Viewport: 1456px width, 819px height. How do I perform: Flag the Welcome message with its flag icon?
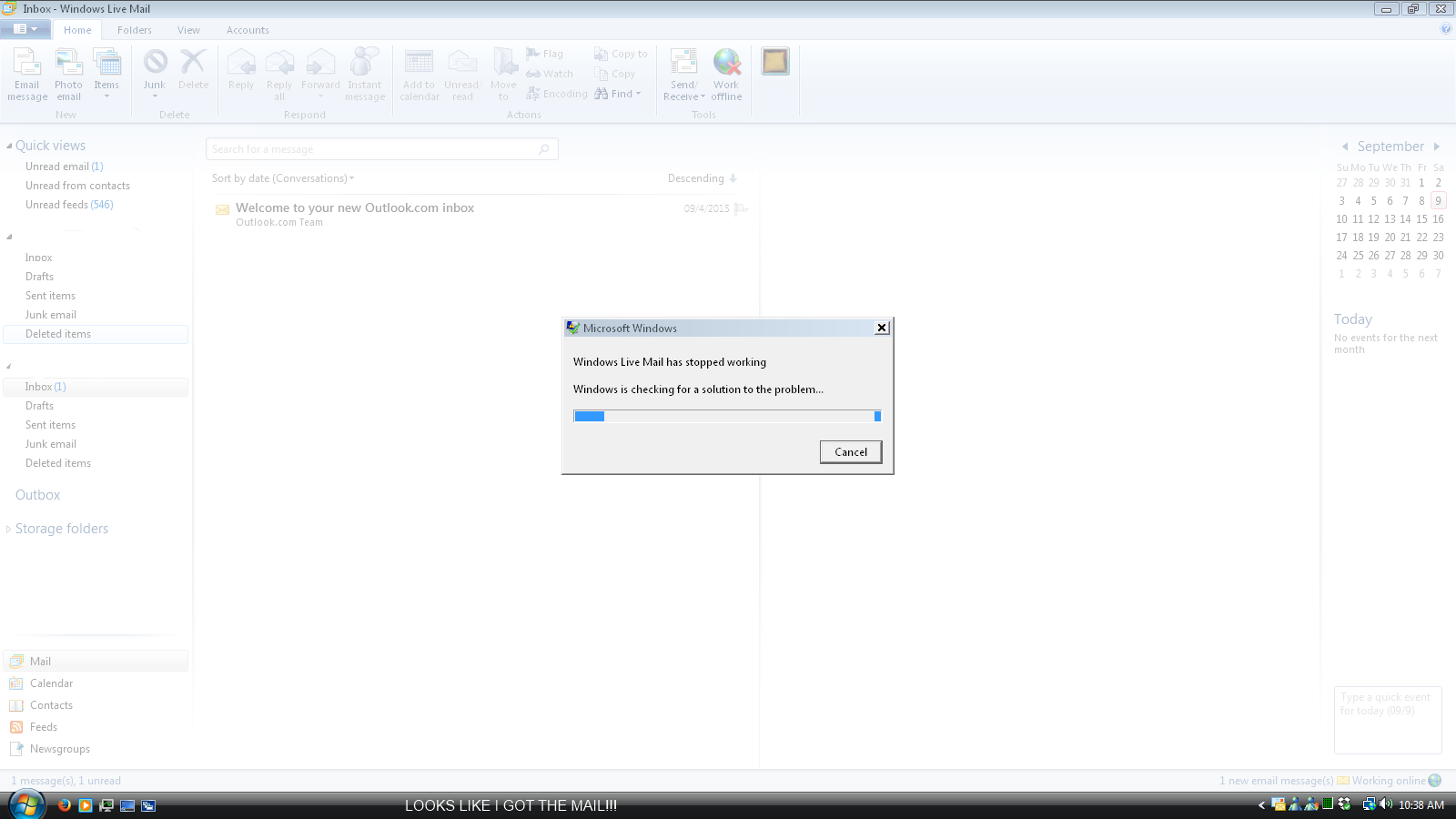coord(741,208)
